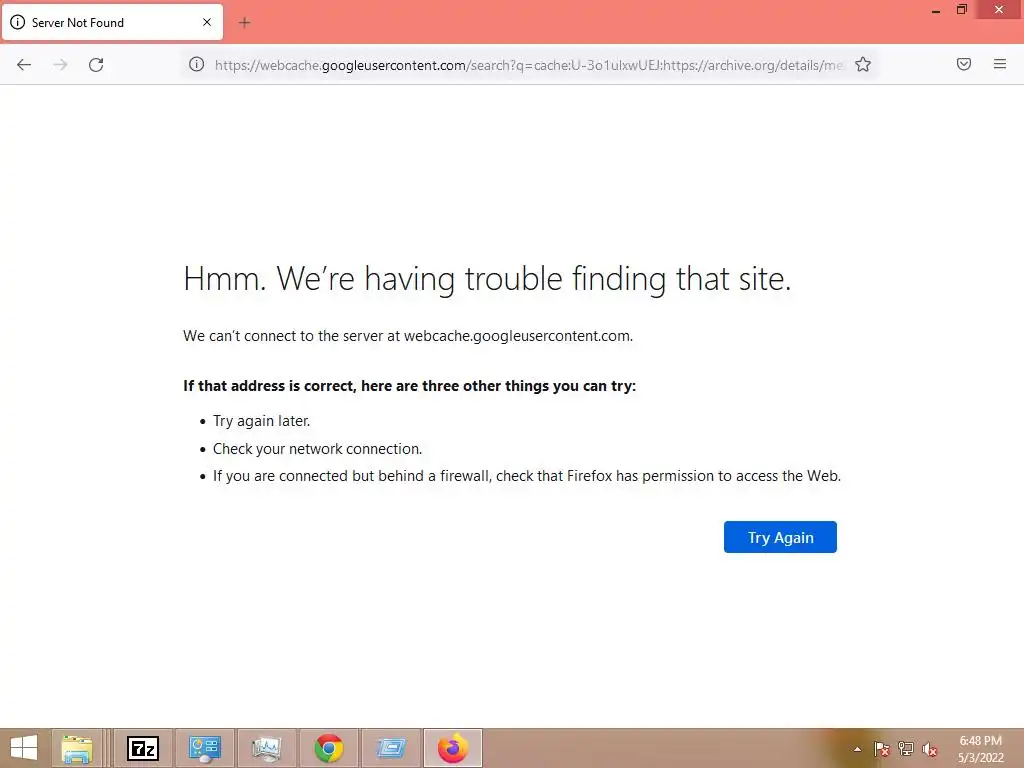Click the "If that address is correct" line

(x=409, y=386)
